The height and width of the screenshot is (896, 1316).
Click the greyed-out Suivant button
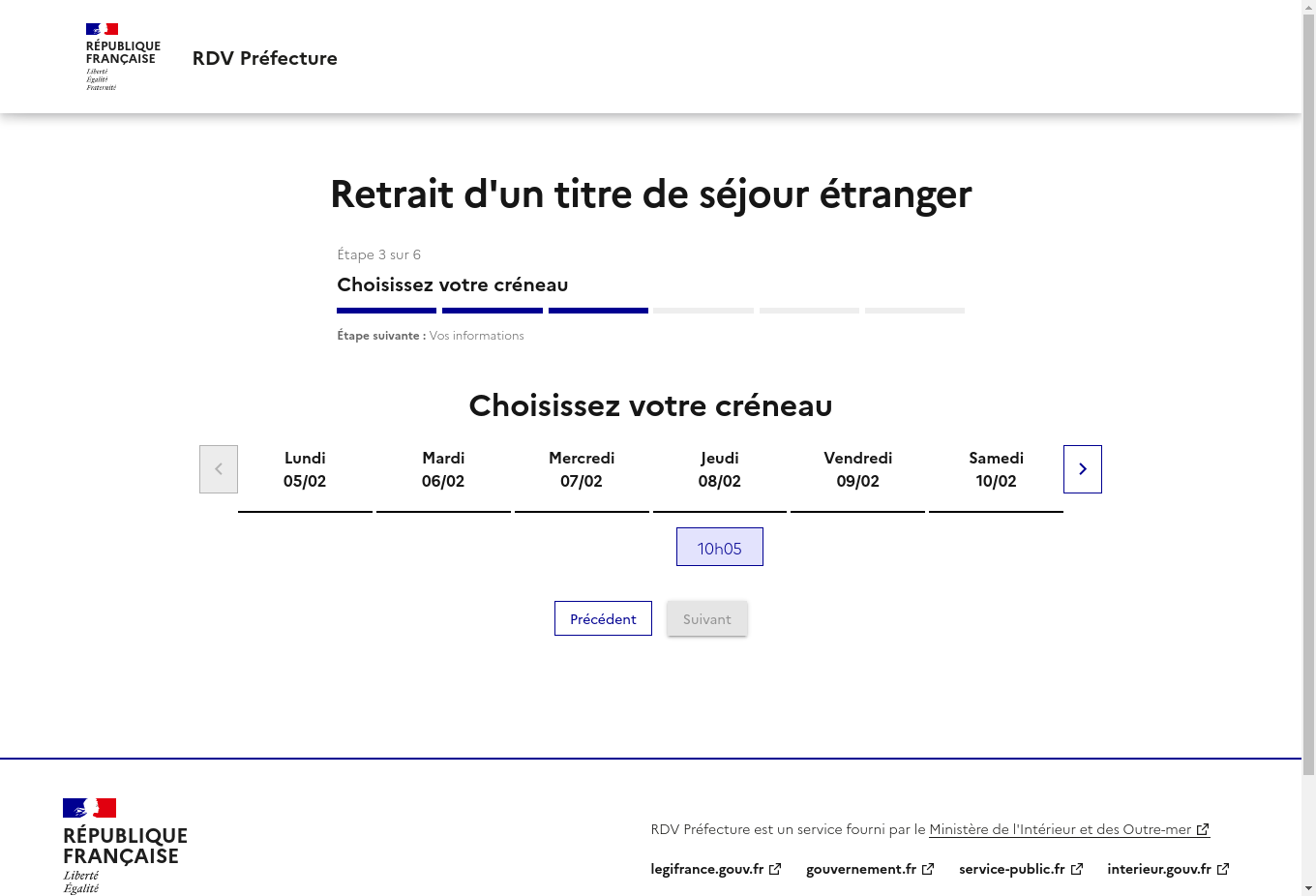[707, 618]
